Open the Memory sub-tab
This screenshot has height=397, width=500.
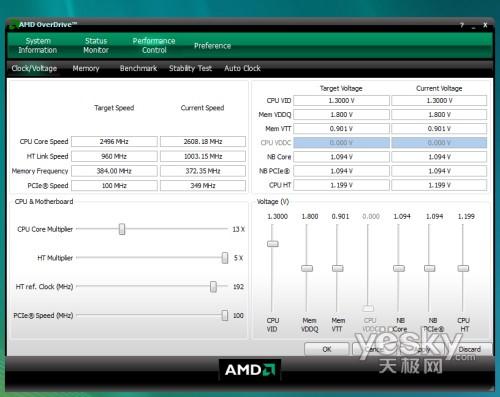(86, 68)
